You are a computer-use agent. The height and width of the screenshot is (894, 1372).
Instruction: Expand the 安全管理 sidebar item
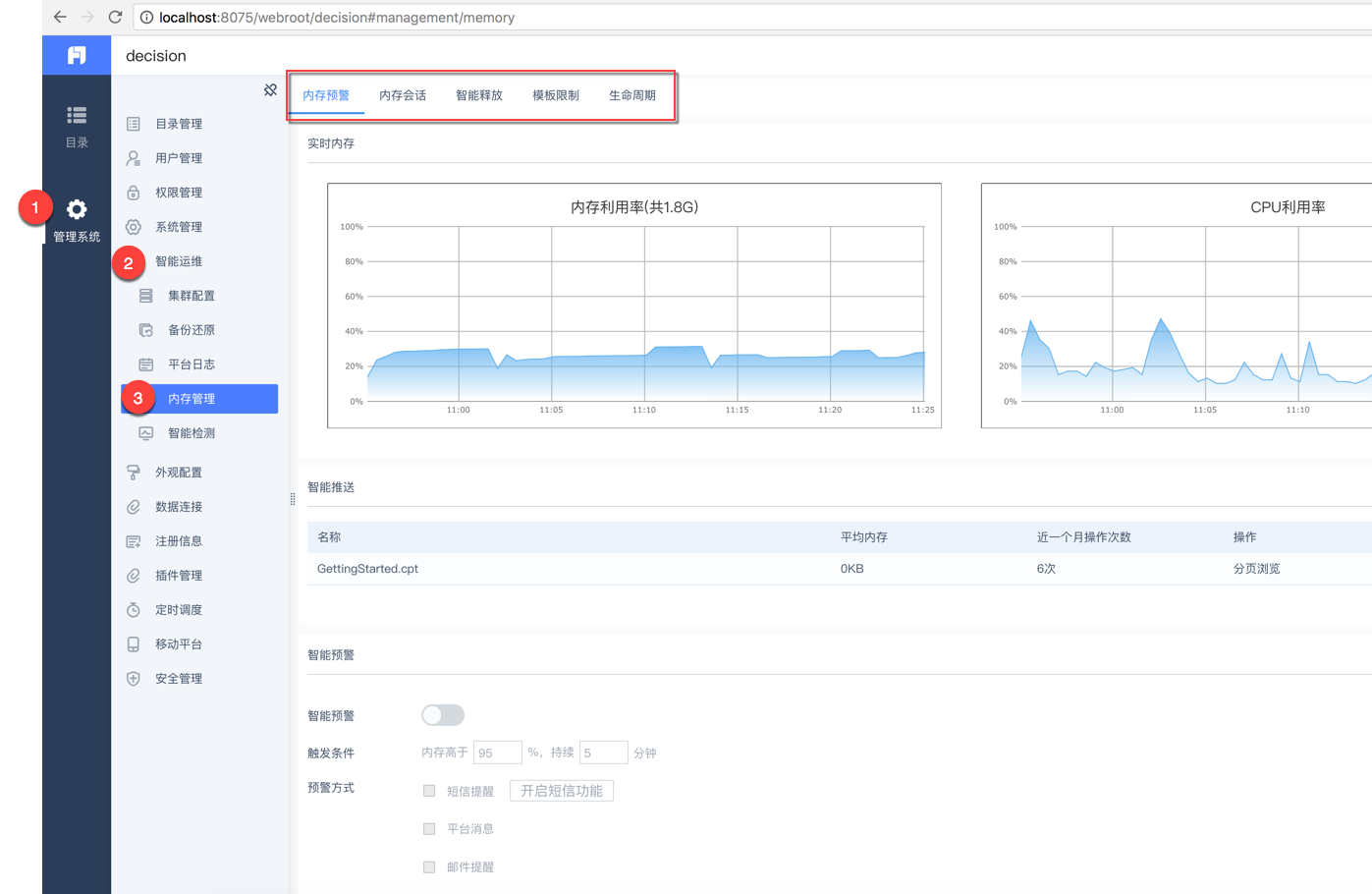click(x=179, y=679)
